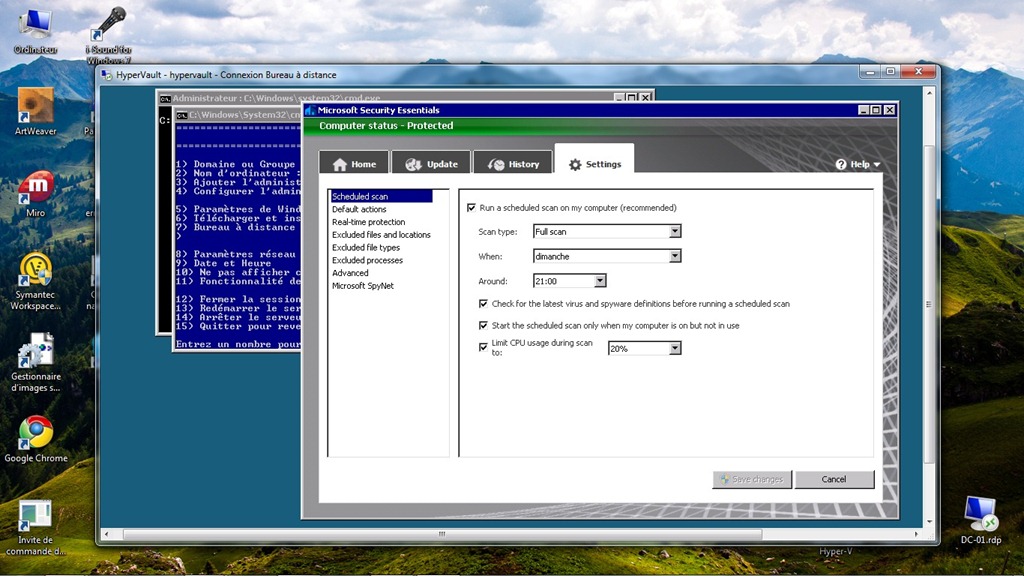The image size is (1024, 576).
Task: Click the gear icon on the Settings tab
Action: click(x=575, y=165)
